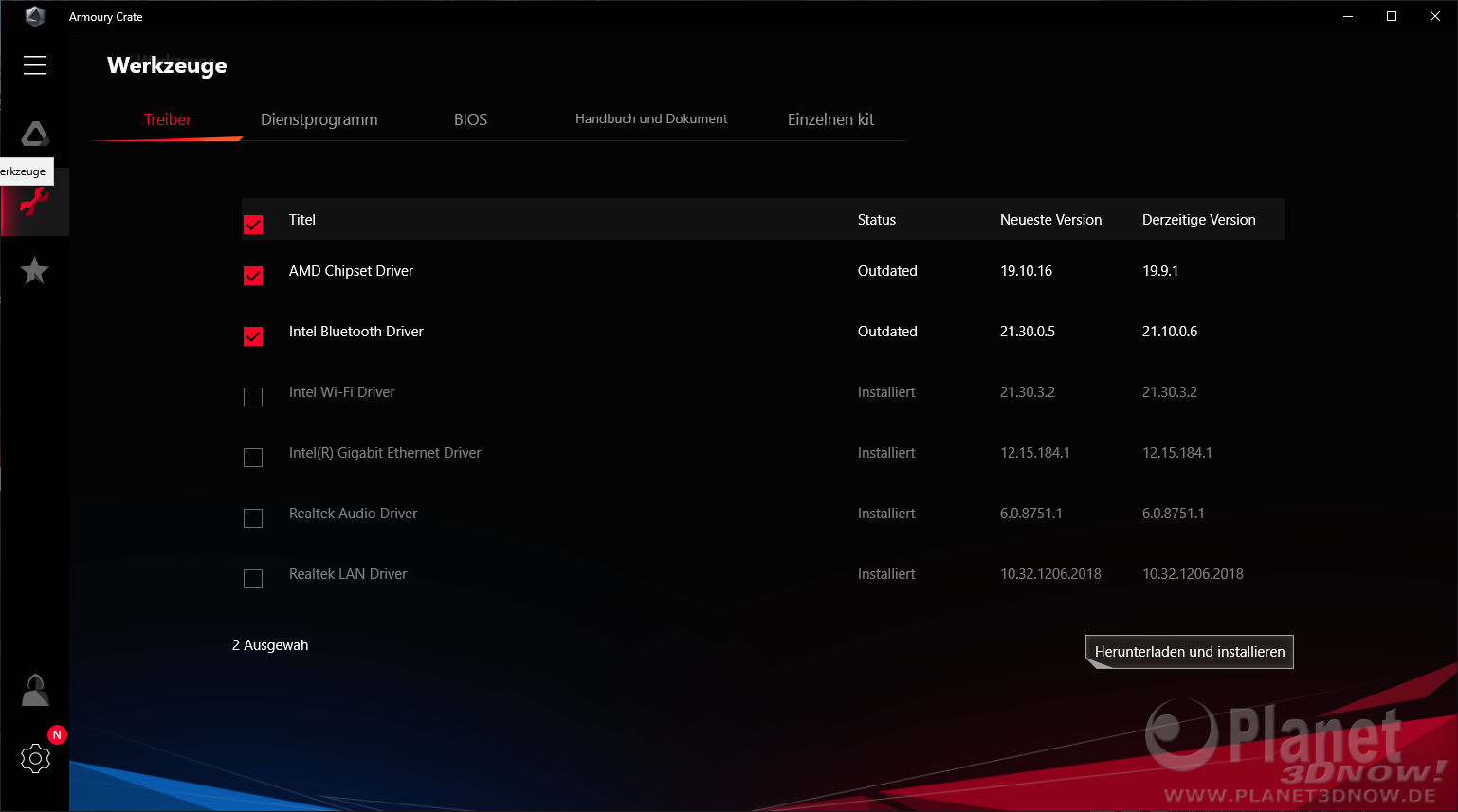Close the Armoury Crate window
The image size is (1458, 812).
tap(1435, 16)
